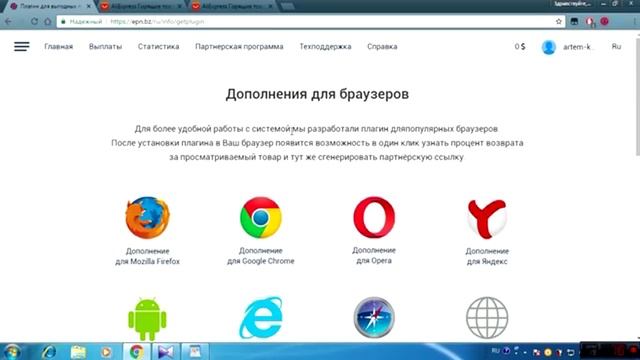Click the Yandex browser logo
640x360 pixels.
click(x=487, y=219)
